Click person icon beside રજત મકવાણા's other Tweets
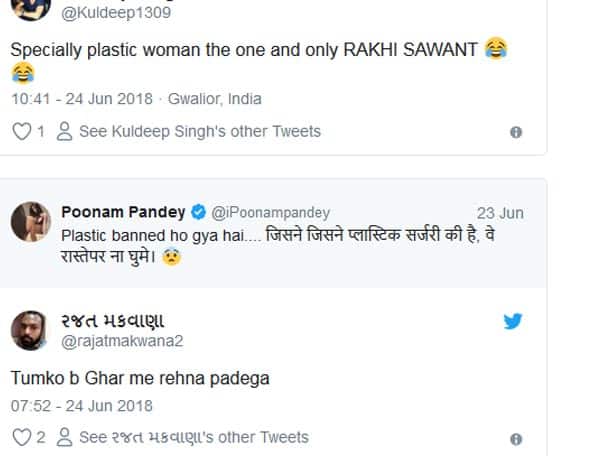This screenshot has height=456, width=608. (x=65, y=437)
